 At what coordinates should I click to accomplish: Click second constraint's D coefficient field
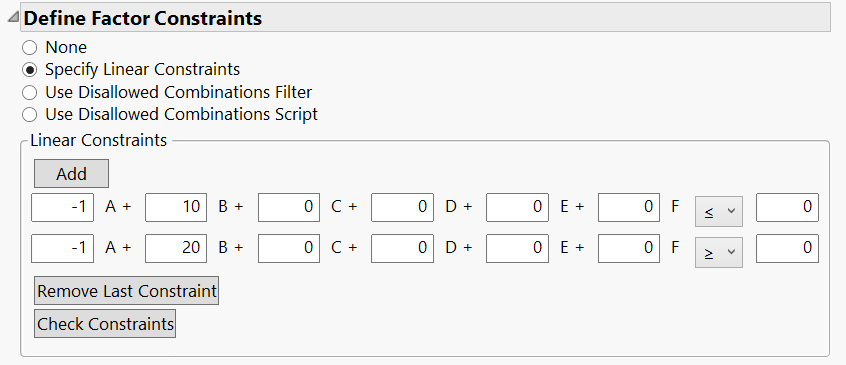(x=402, y=248)
